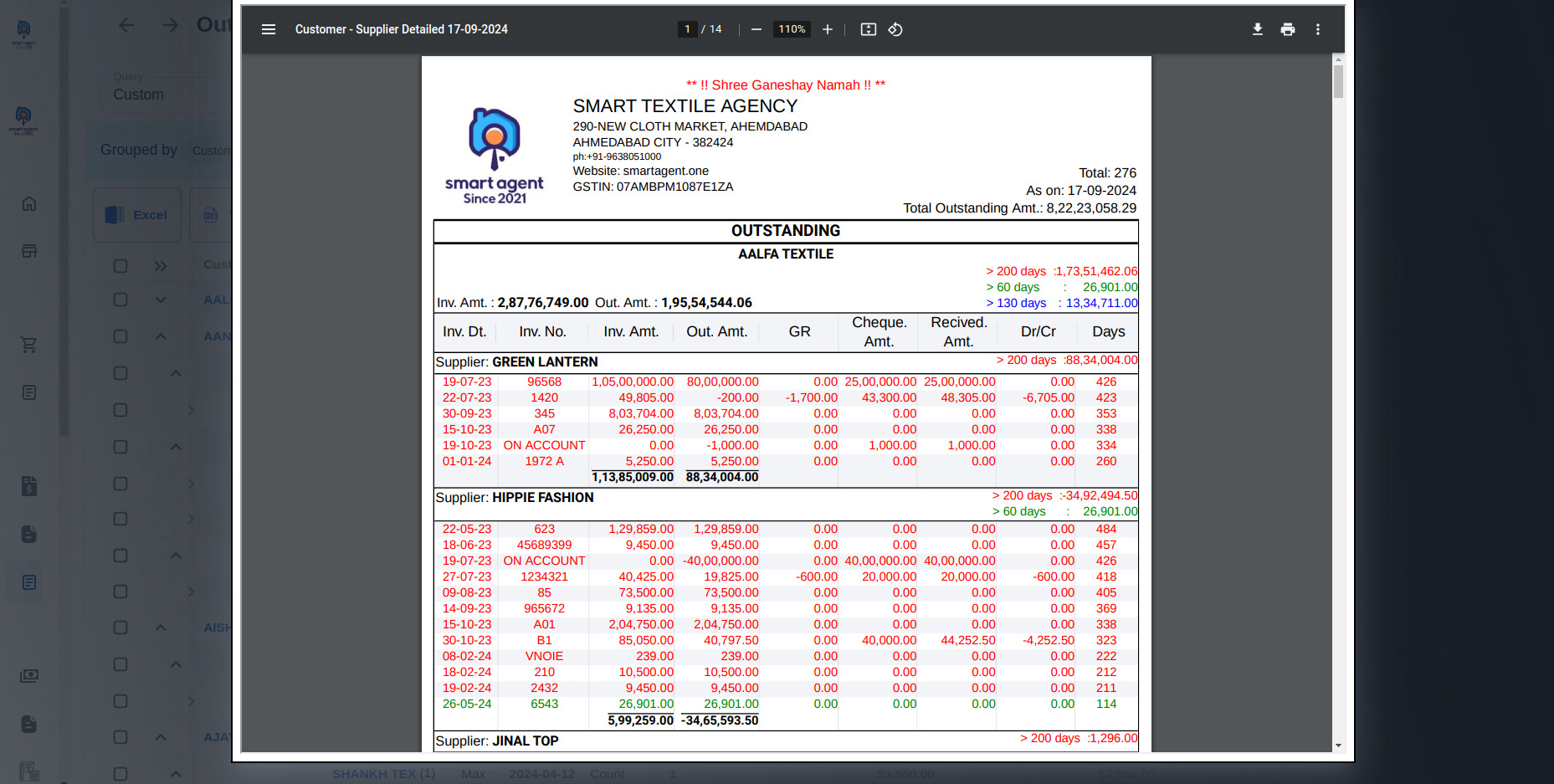Zoom out the PDF document
Image resolution: width=1554 pixels, height=784 pixels.
click(756, 29)
